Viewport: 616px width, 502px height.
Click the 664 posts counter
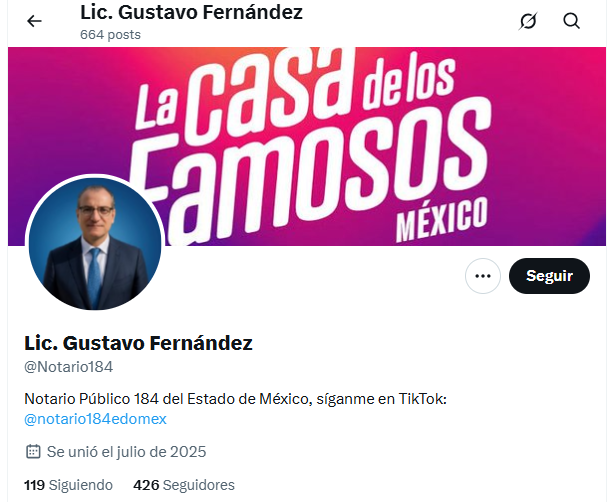coord(110,35)
